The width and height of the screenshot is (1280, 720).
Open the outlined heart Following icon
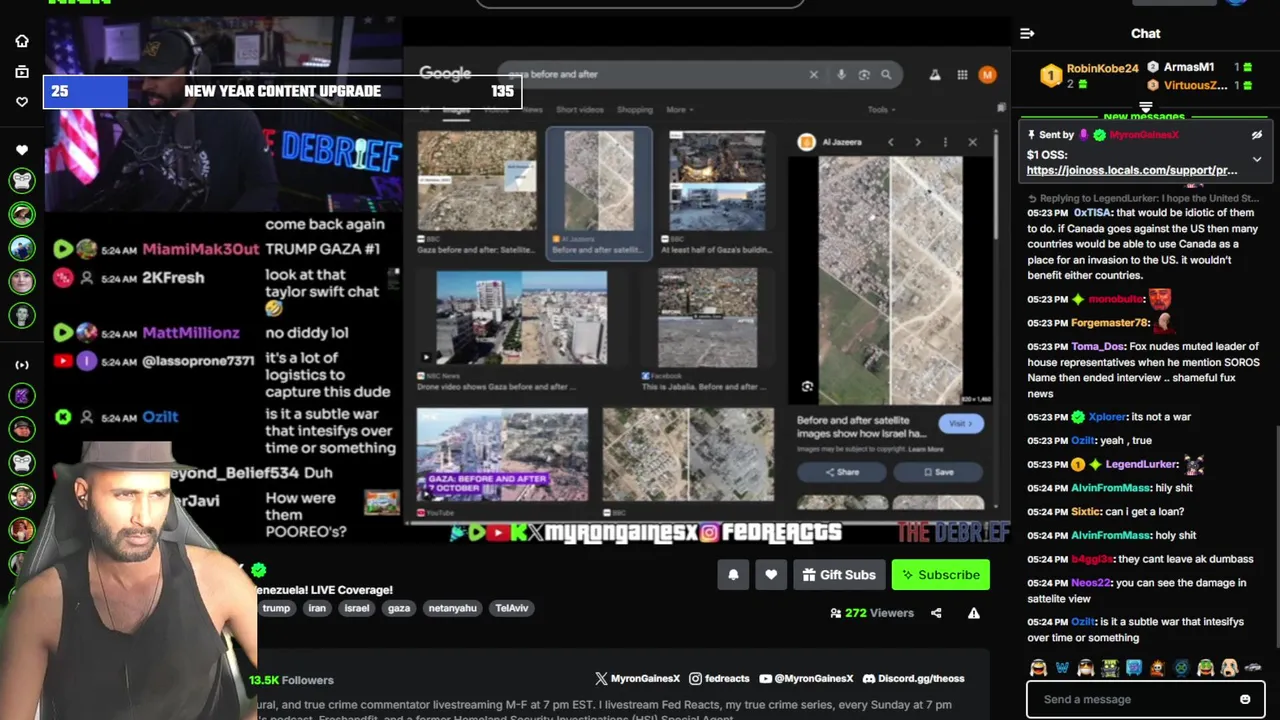coord(22,102)
